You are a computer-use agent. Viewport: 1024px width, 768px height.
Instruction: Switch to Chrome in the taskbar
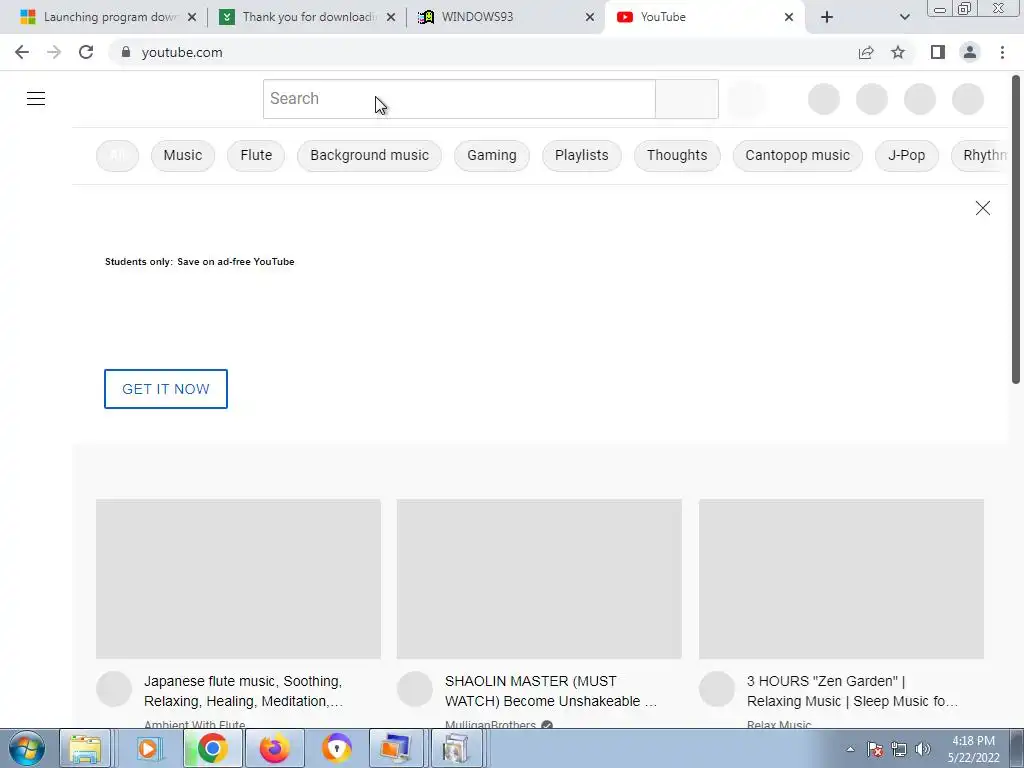pos(212,748)
